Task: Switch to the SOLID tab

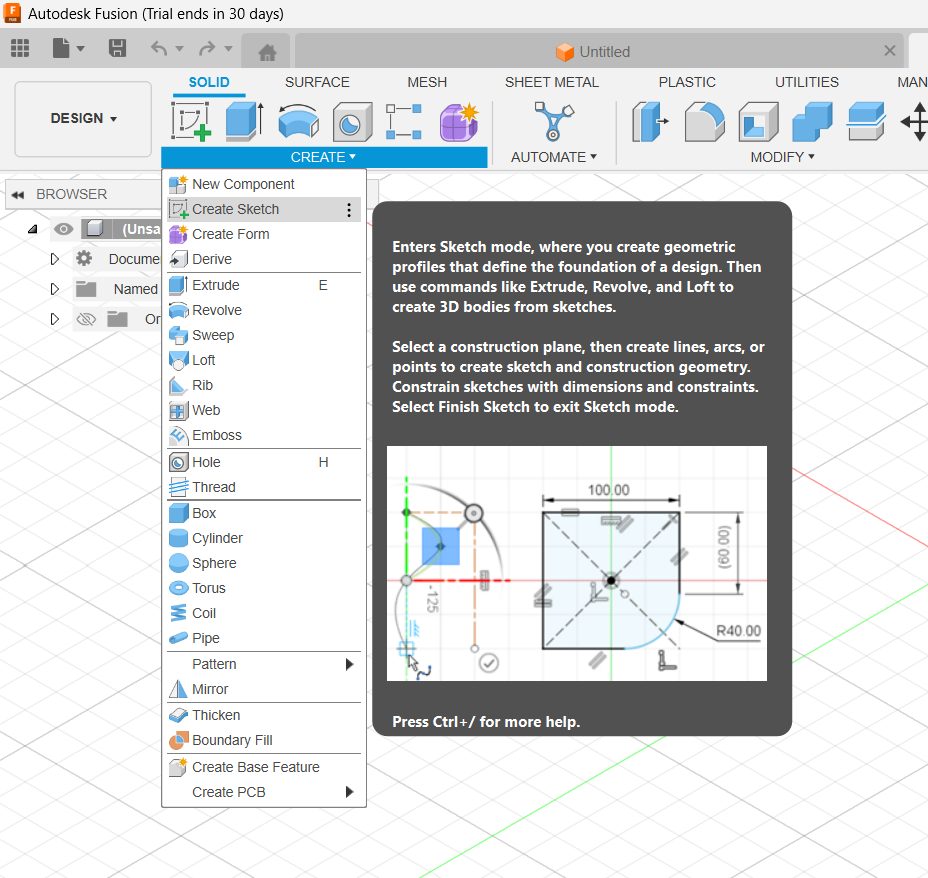Action: pos(209,82)
